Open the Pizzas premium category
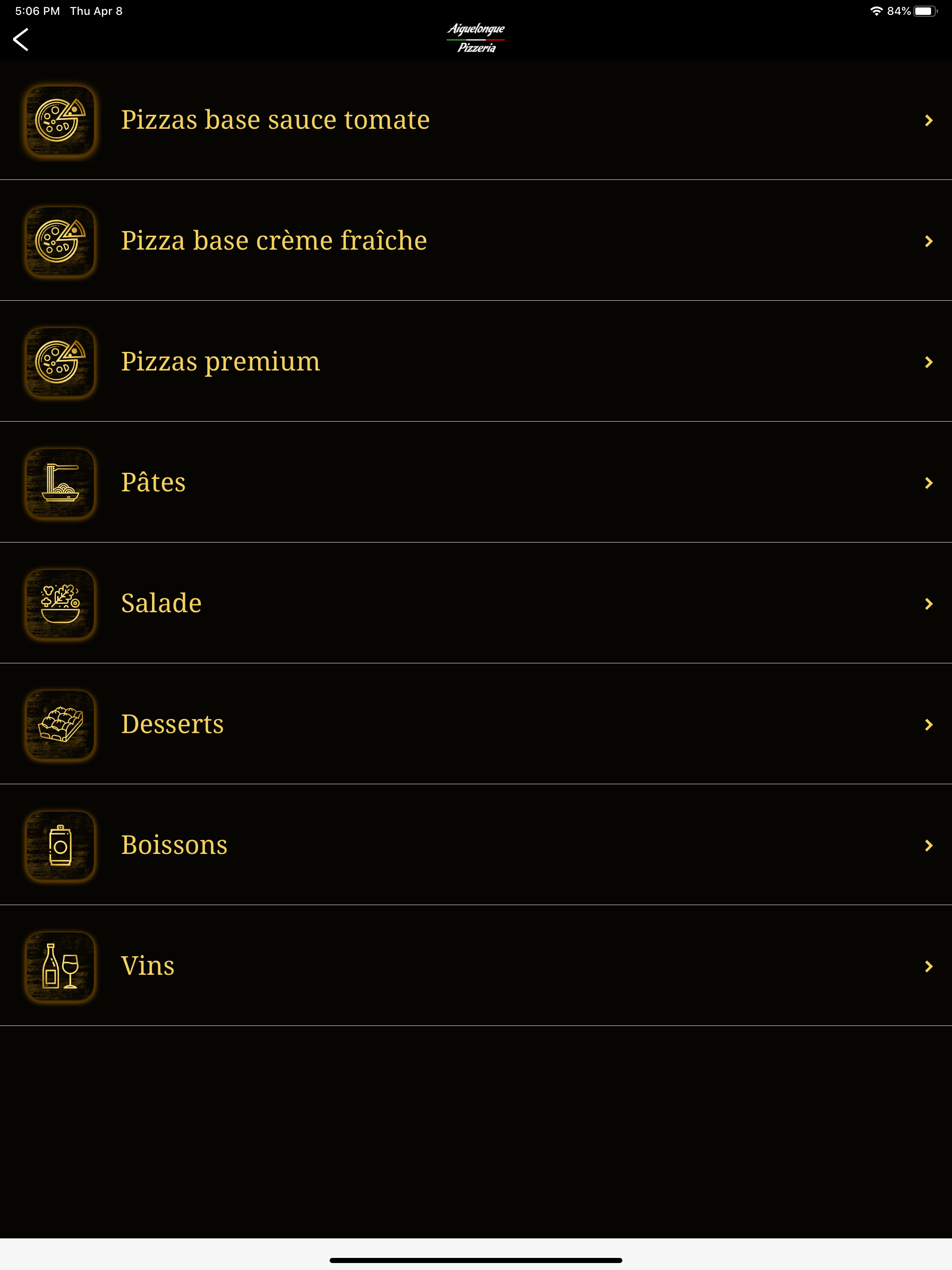 click(x=476, y=362)
